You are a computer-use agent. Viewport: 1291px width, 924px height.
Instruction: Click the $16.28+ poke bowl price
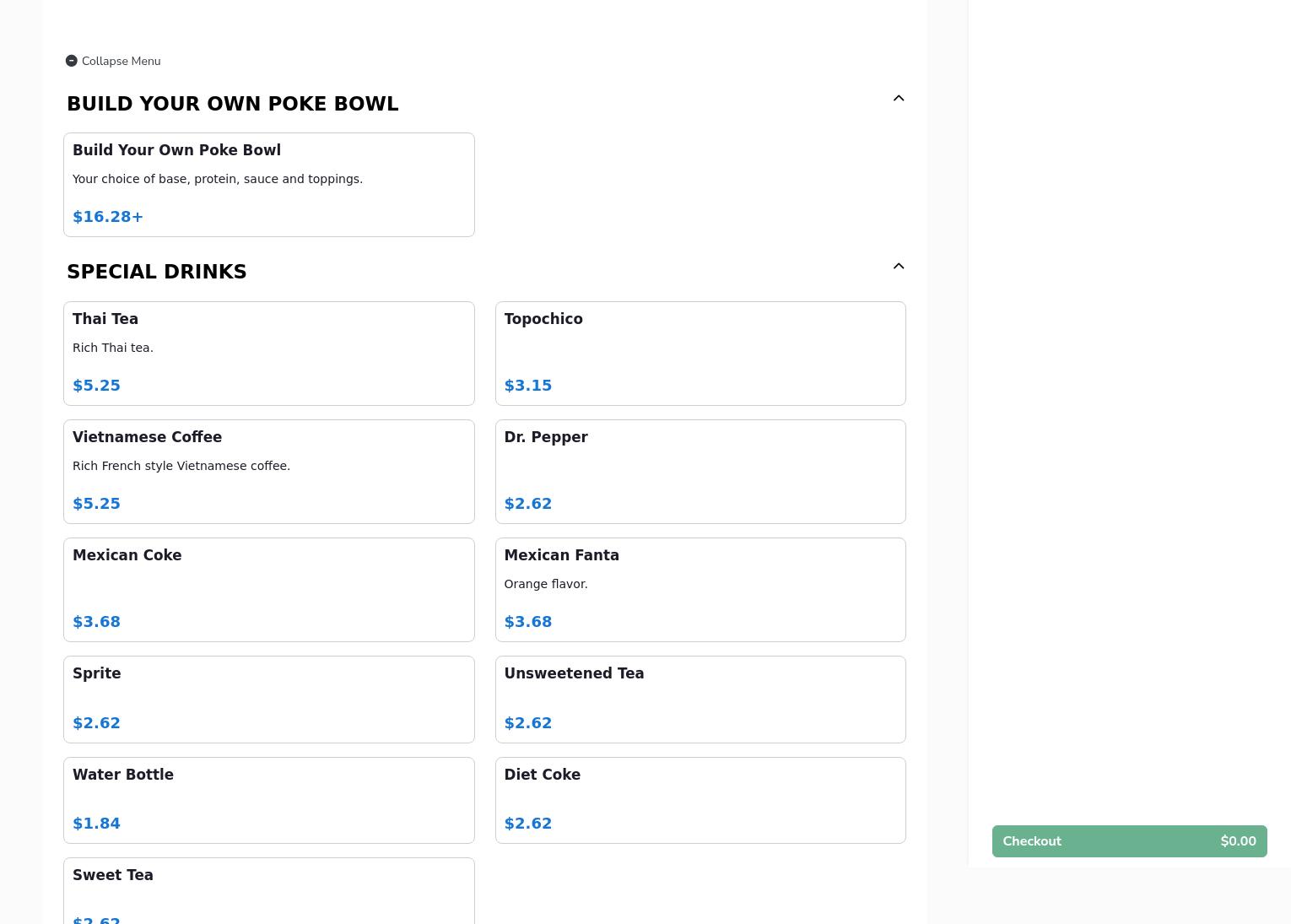pyautogui.click(x=108, y=217)
